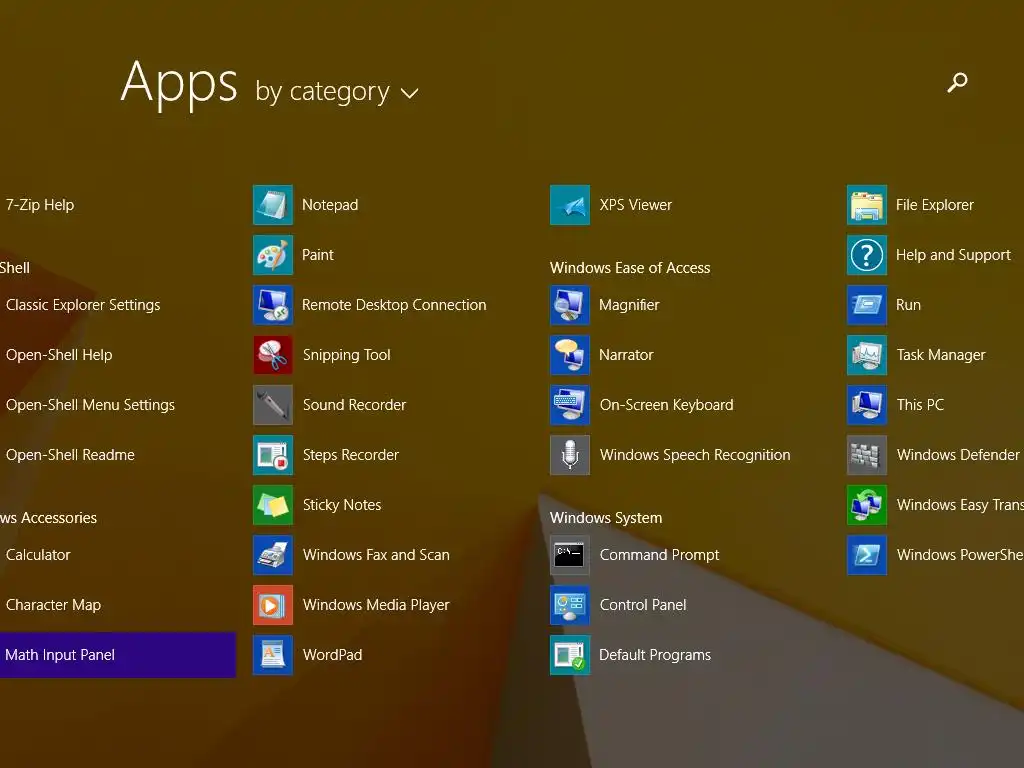Image resolution: width=1024 pixels, height=768 pixels.
Task: Click the Open-Shell Menu Settings entry
Action: (x=90, y=405)
